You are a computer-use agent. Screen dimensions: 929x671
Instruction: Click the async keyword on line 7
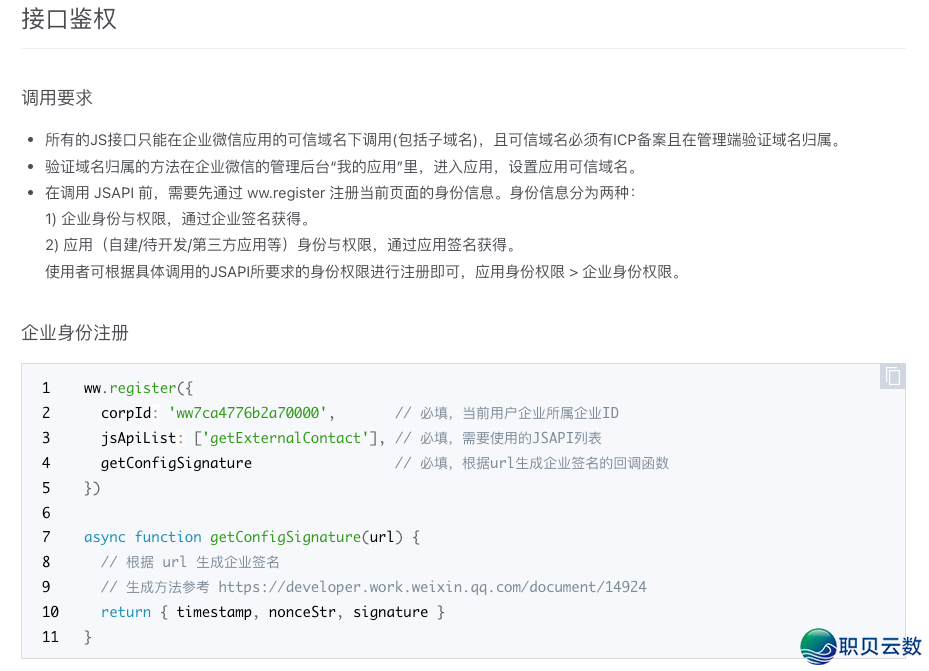coord(104,537)
